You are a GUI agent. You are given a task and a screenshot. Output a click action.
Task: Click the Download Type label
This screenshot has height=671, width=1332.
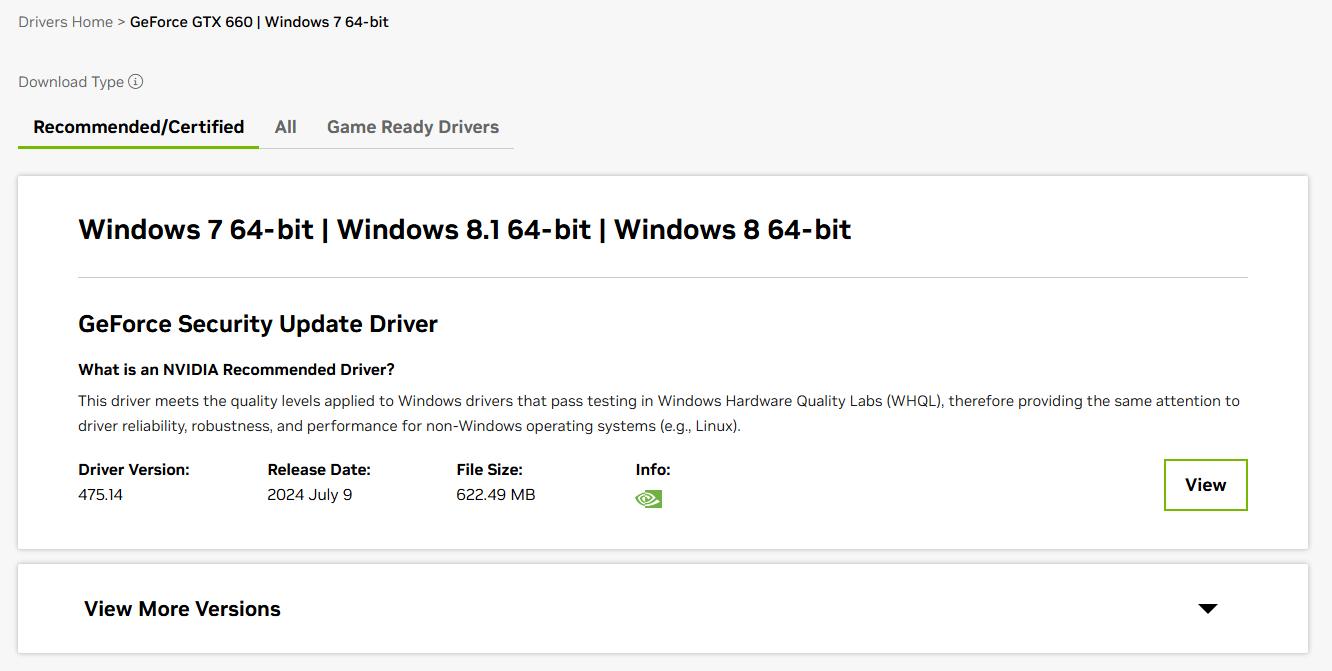click(71, 82)
